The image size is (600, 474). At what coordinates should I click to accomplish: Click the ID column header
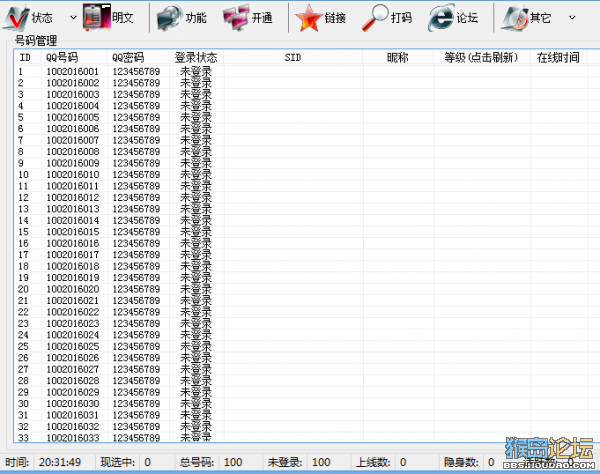[25, 58]
